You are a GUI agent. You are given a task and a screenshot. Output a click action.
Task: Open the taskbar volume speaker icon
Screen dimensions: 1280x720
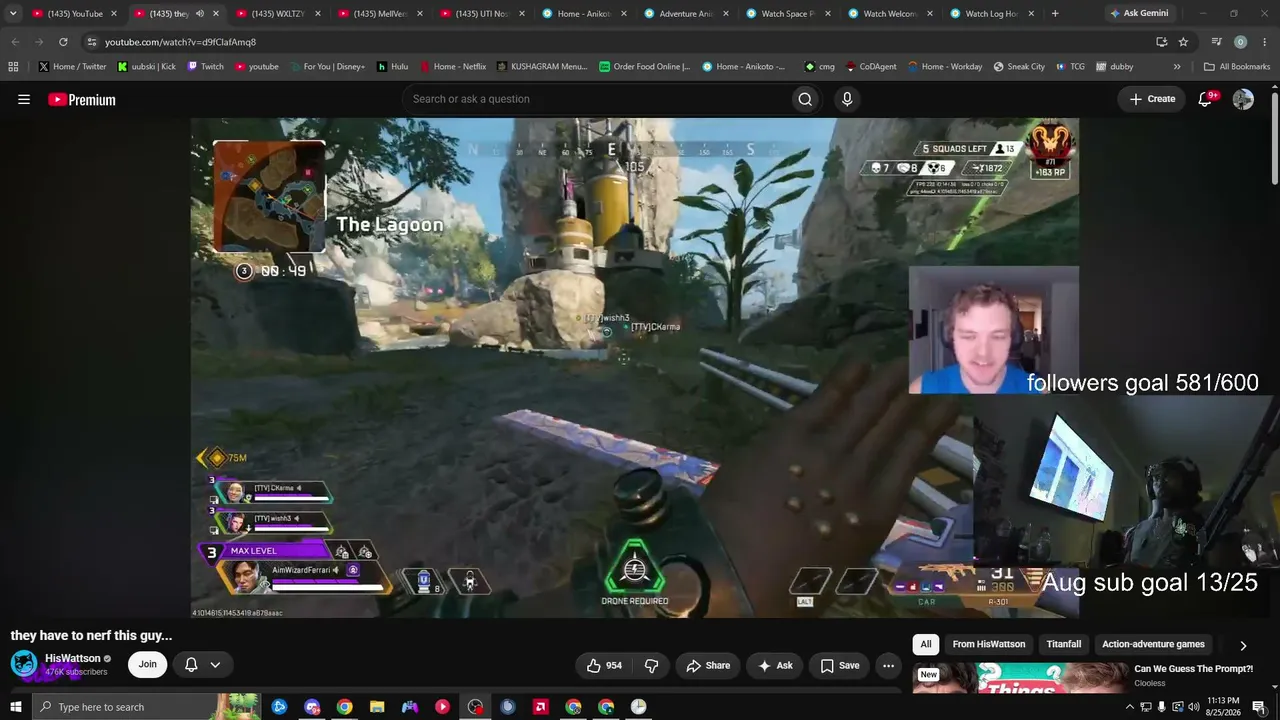pyautogui.click(x=1194, y=707)
